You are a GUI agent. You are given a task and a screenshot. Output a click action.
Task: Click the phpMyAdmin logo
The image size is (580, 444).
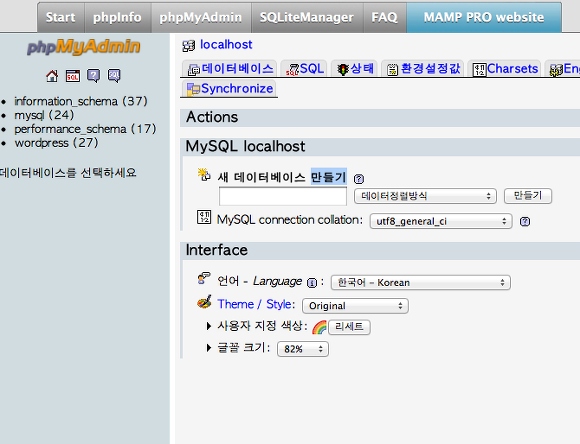point(84,47)
